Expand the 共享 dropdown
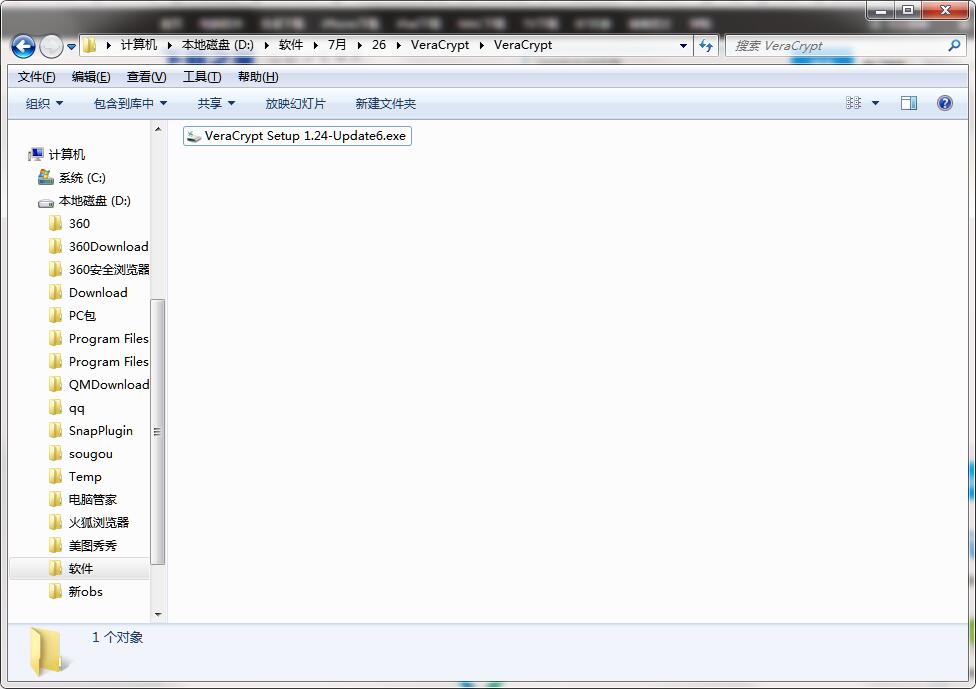The height and width of the screenshot is (689, 976). (x=216, y=103)
